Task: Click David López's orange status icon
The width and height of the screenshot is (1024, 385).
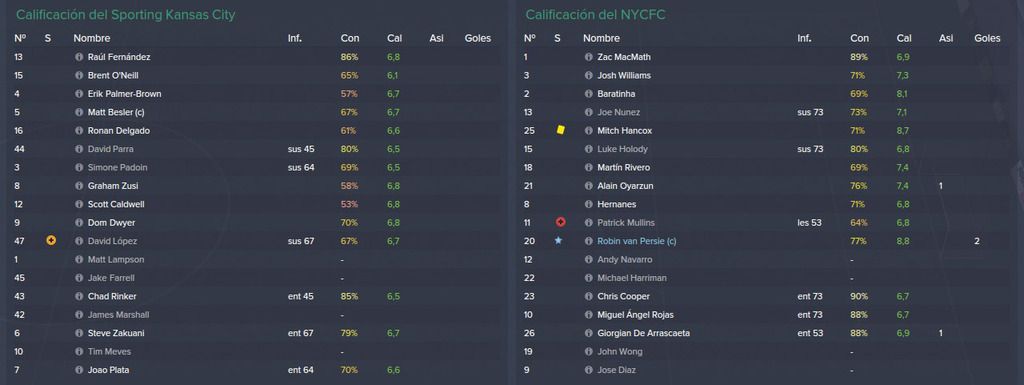Action: [x=51, y=241]
